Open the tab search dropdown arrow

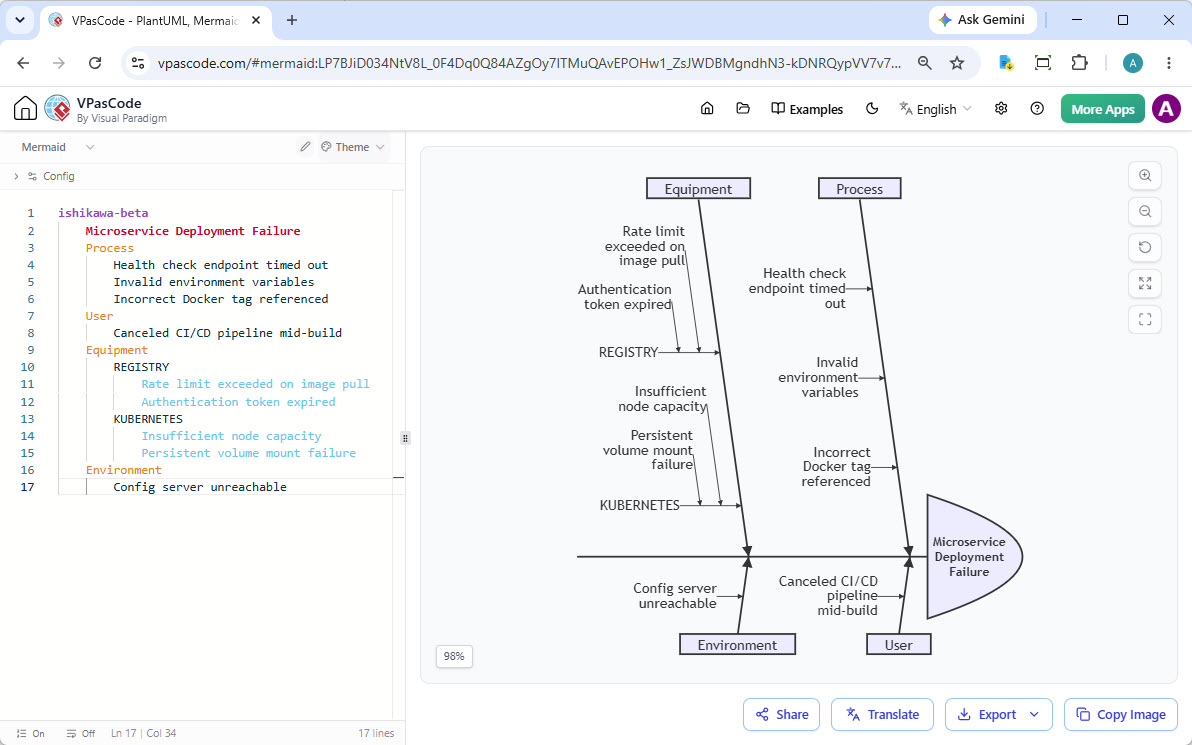(x=20, y=21)
